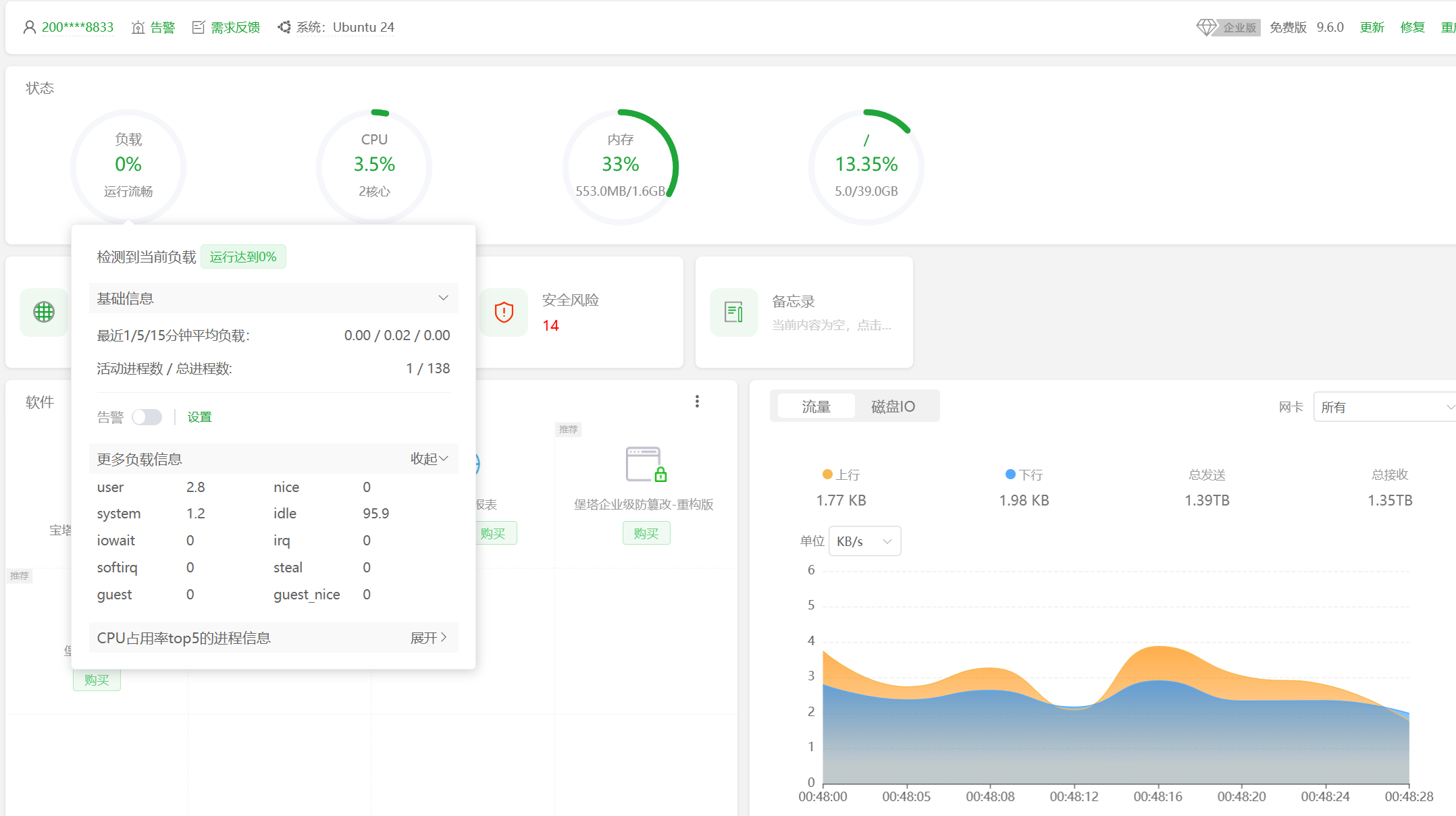Click the green globe icon on the left card
The width and height of the screenshot is (1456, 816).
coord(44,312)
